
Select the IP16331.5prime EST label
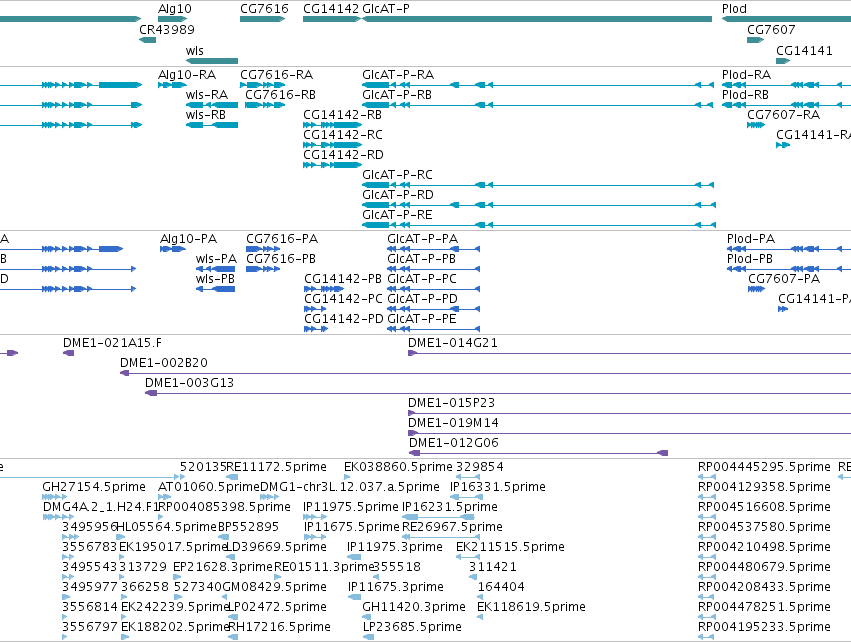498,487
